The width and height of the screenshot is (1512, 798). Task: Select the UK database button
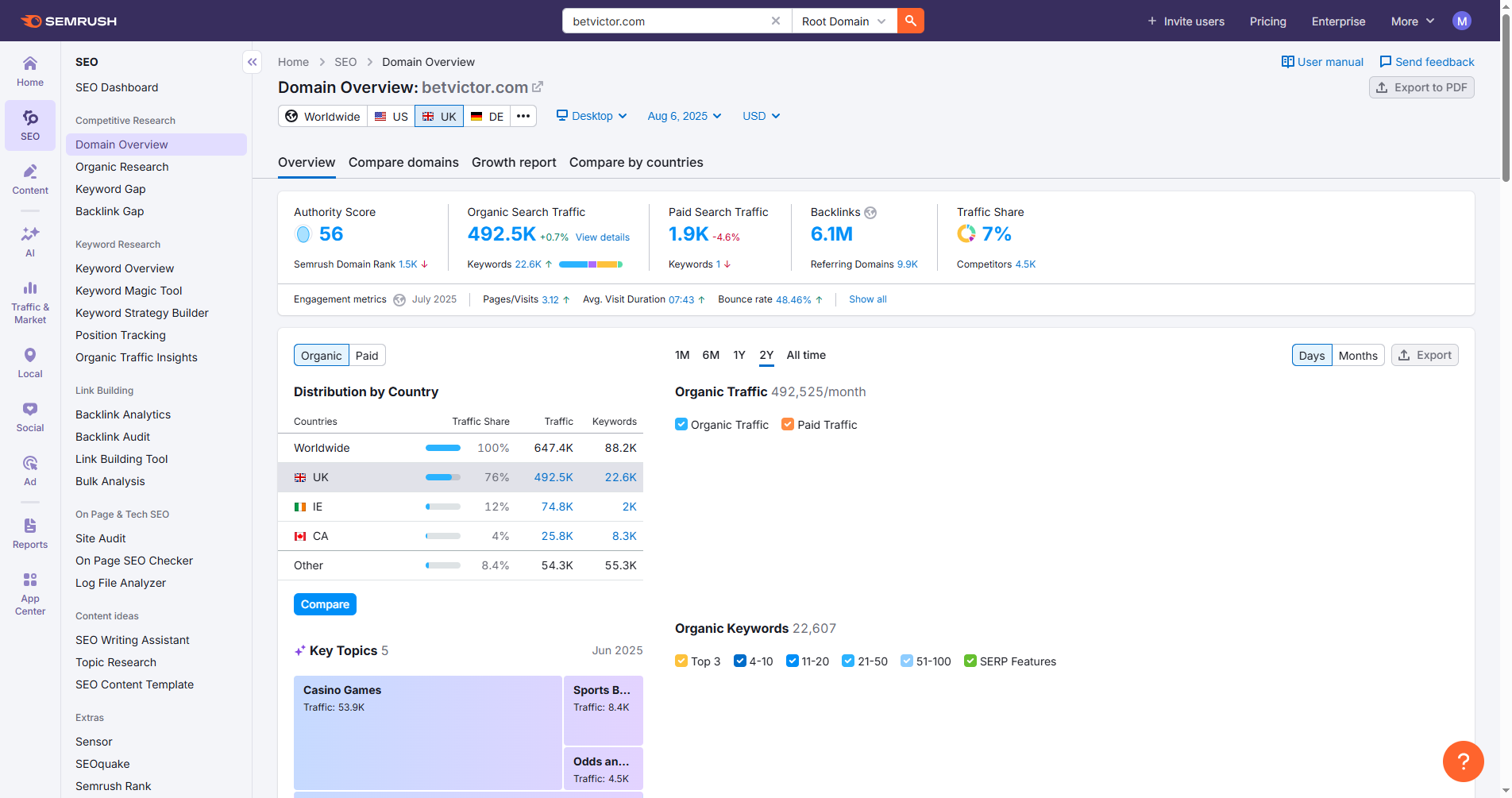pos(439,116)
